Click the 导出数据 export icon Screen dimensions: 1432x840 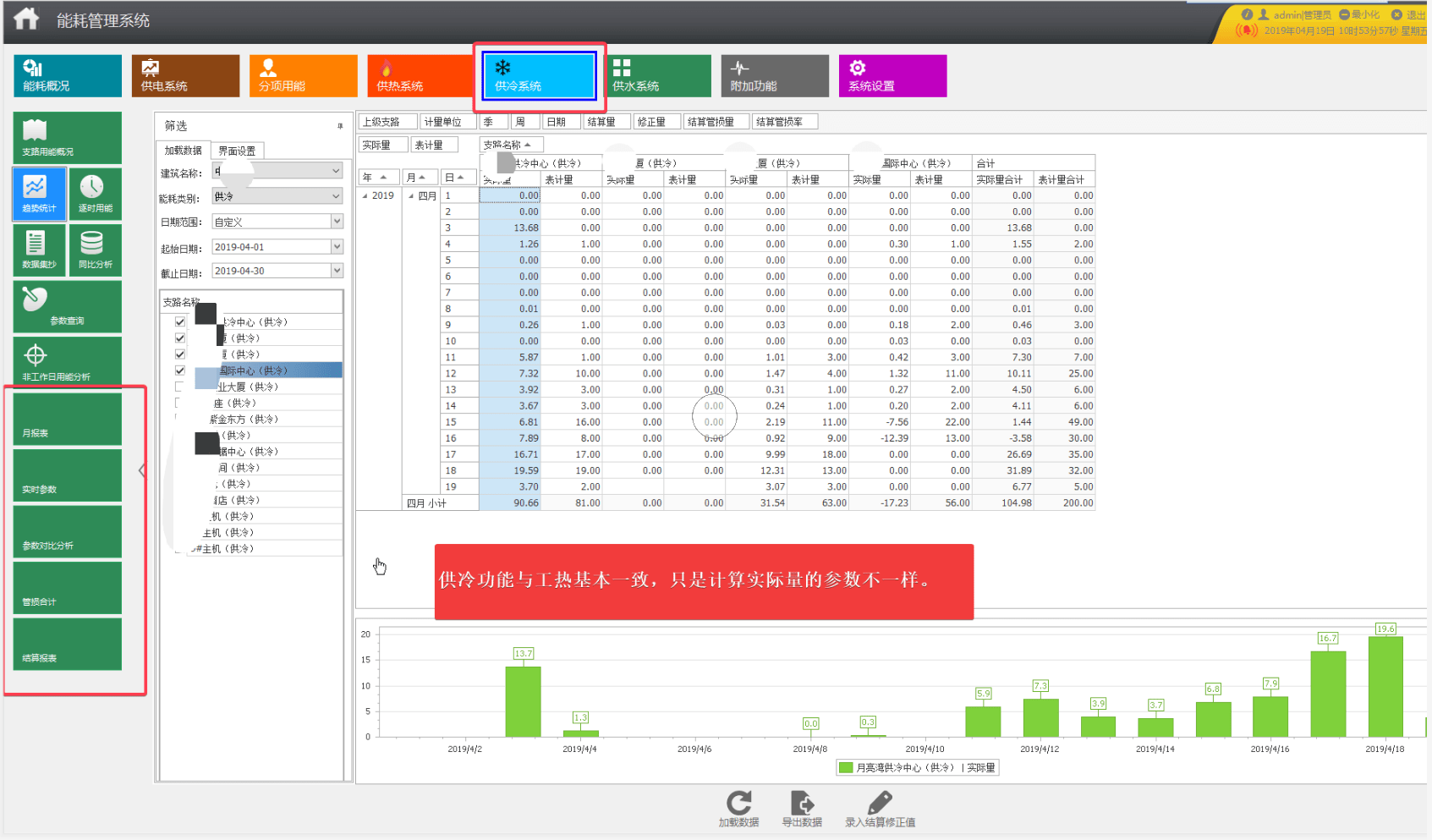click(802, 809)
